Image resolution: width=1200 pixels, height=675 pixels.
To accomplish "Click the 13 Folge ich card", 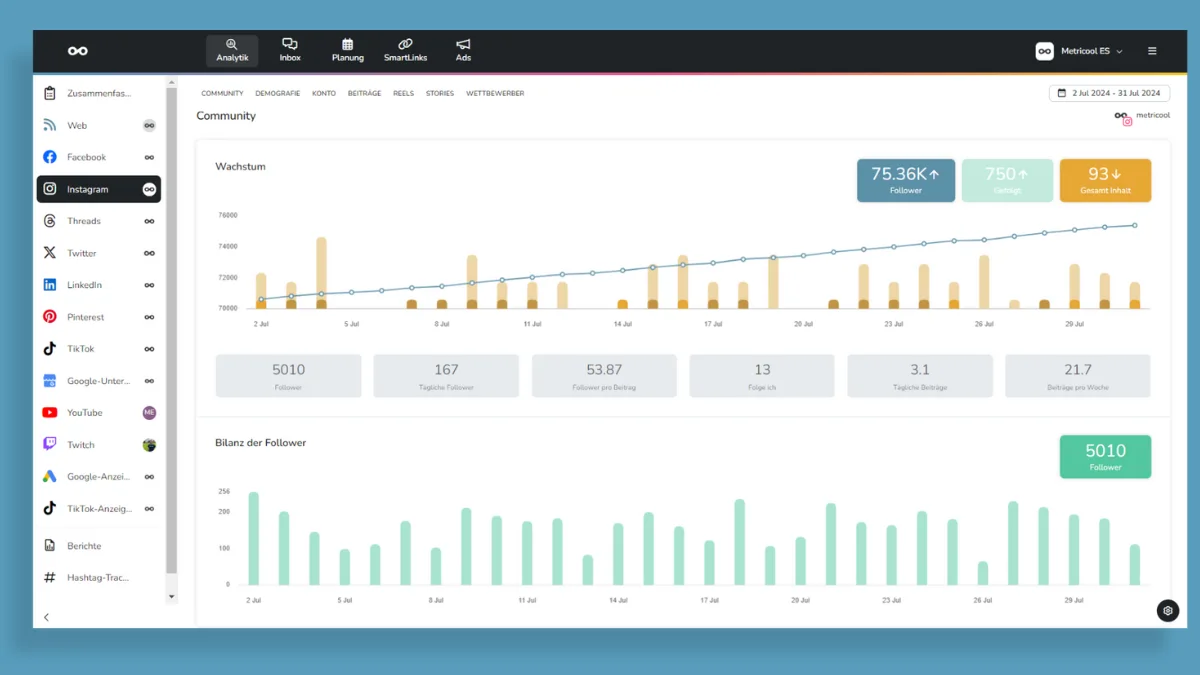I will click(762, 376).
